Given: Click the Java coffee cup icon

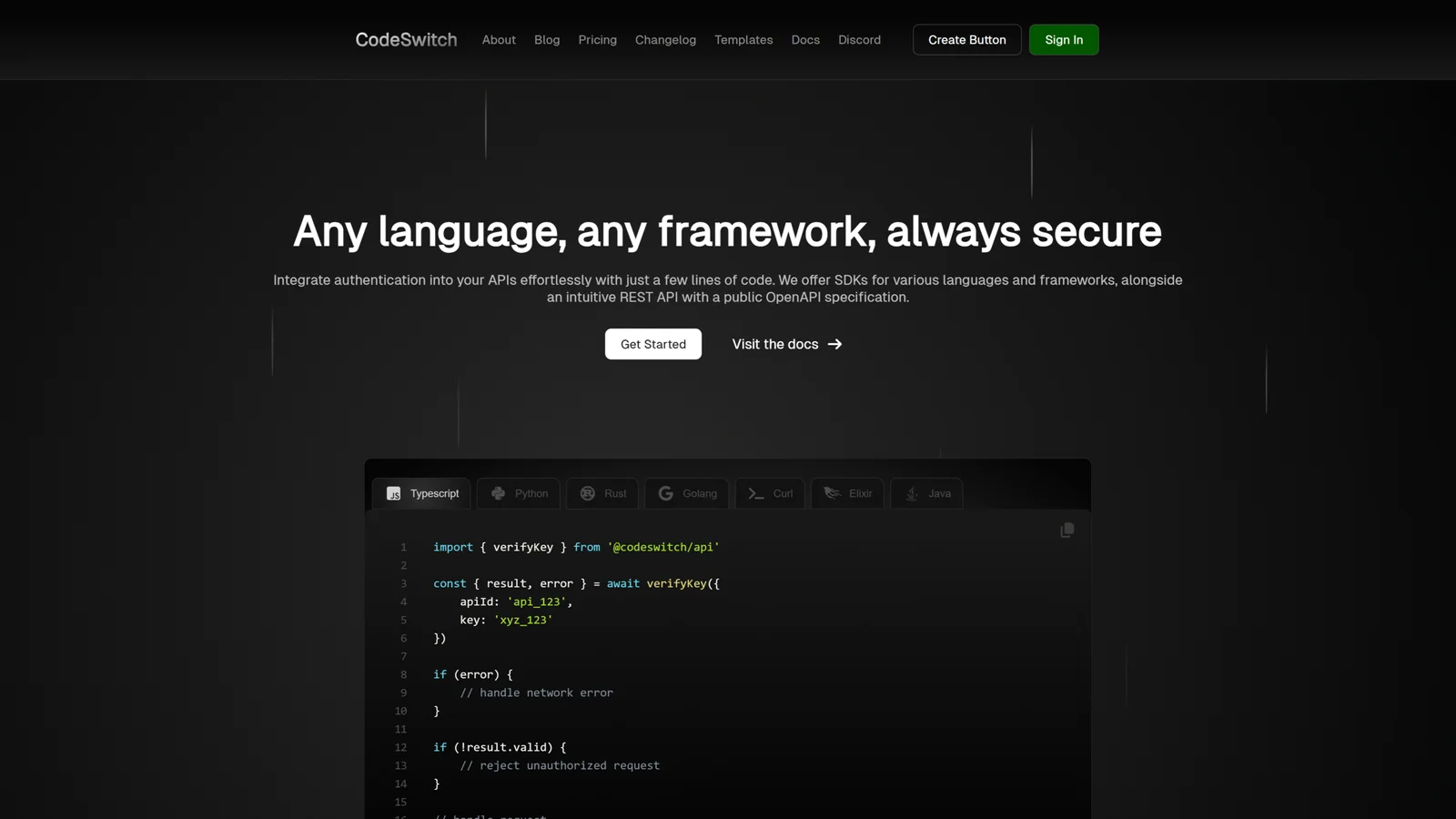Looking at the screenshot, I should [912, 493].
